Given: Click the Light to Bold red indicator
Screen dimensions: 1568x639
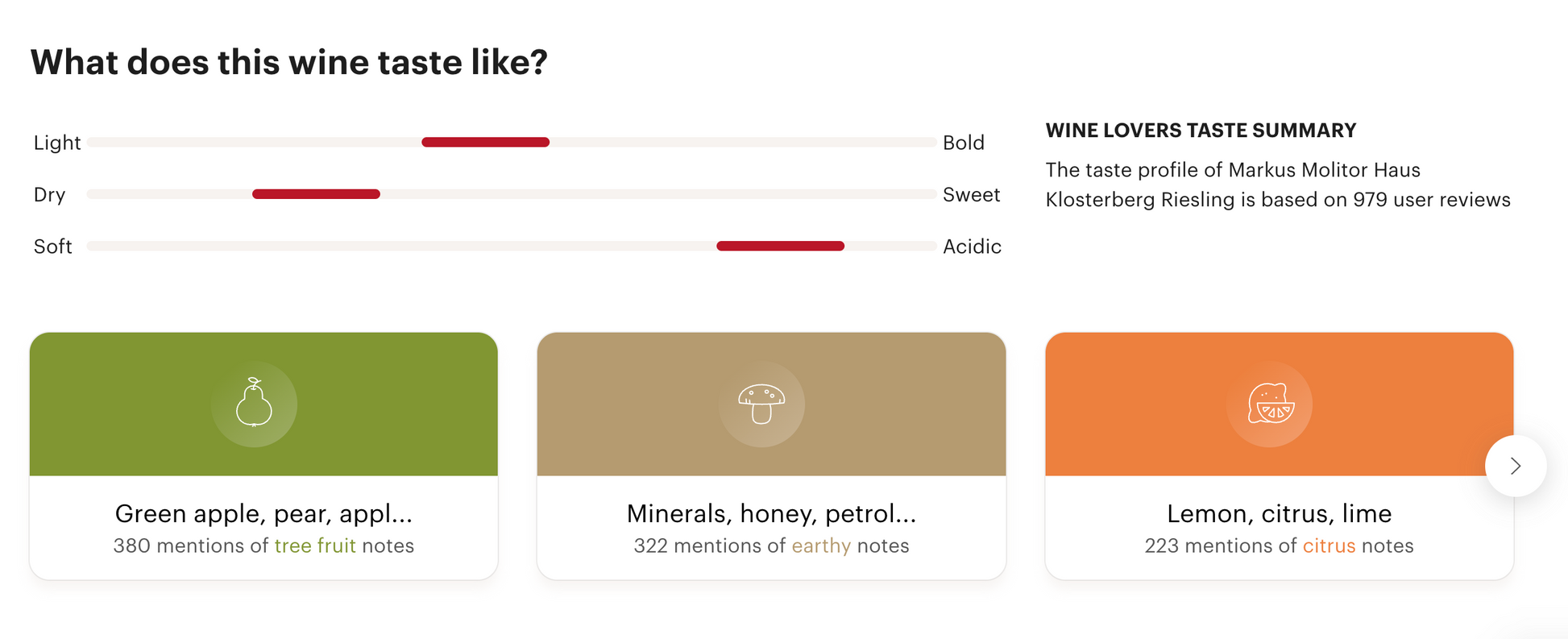Looking at the screenshot, I should tap(486, 142).
